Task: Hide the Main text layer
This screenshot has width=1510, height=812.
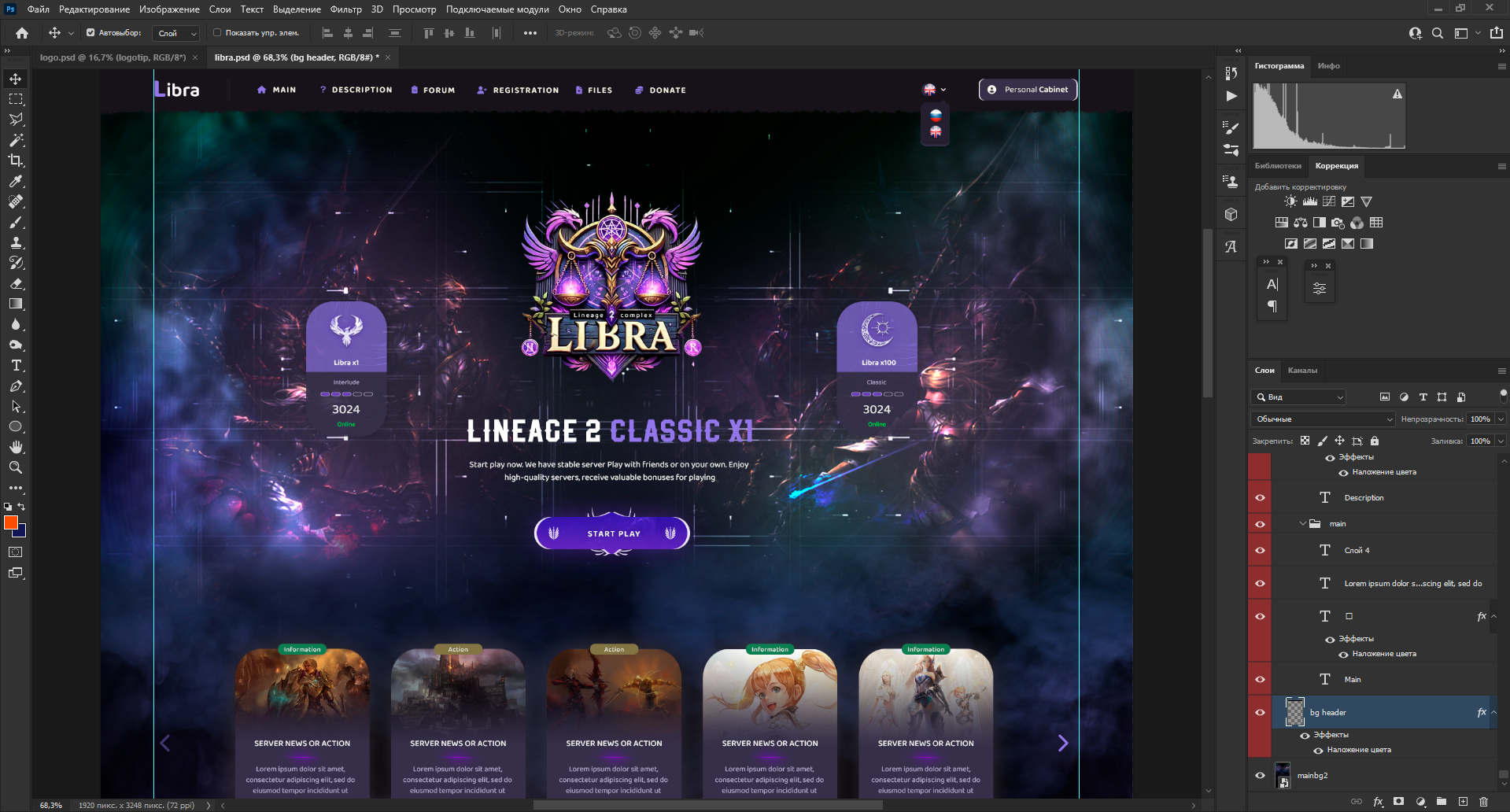Action: 1260,680
